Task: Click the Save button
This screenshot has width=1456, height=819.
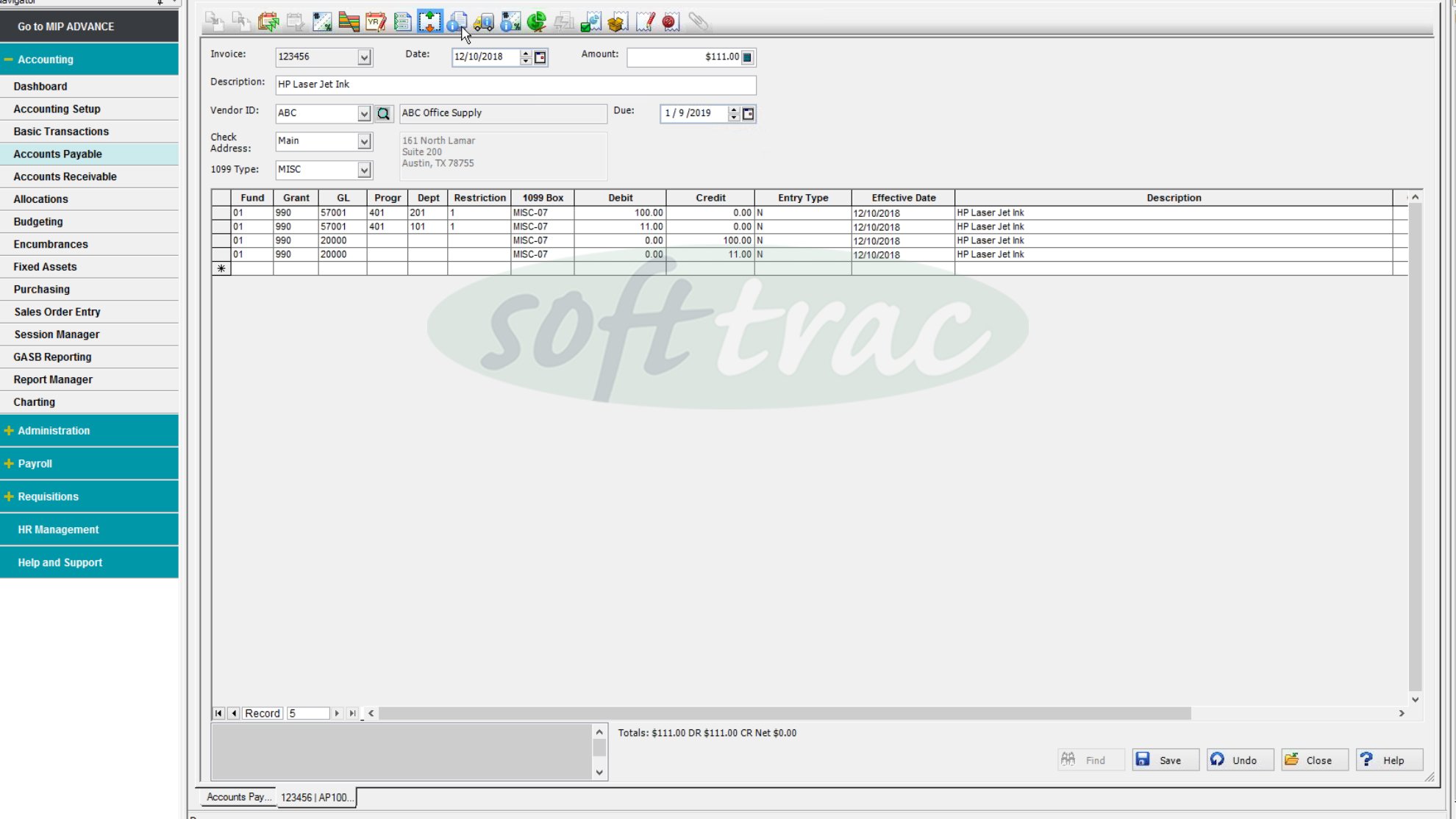Action: [1165, 760]
